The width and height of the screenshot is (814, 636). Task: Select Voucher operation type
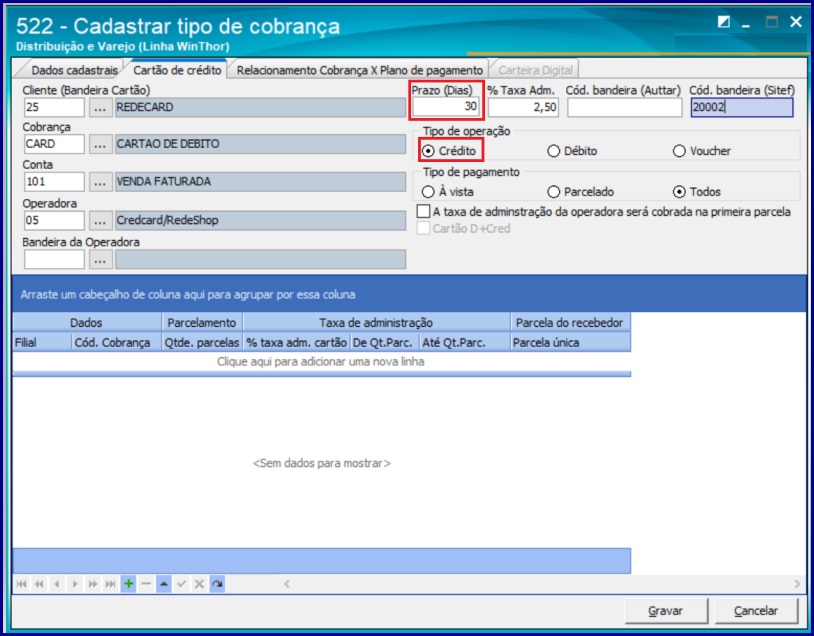(x=702, y=151)
